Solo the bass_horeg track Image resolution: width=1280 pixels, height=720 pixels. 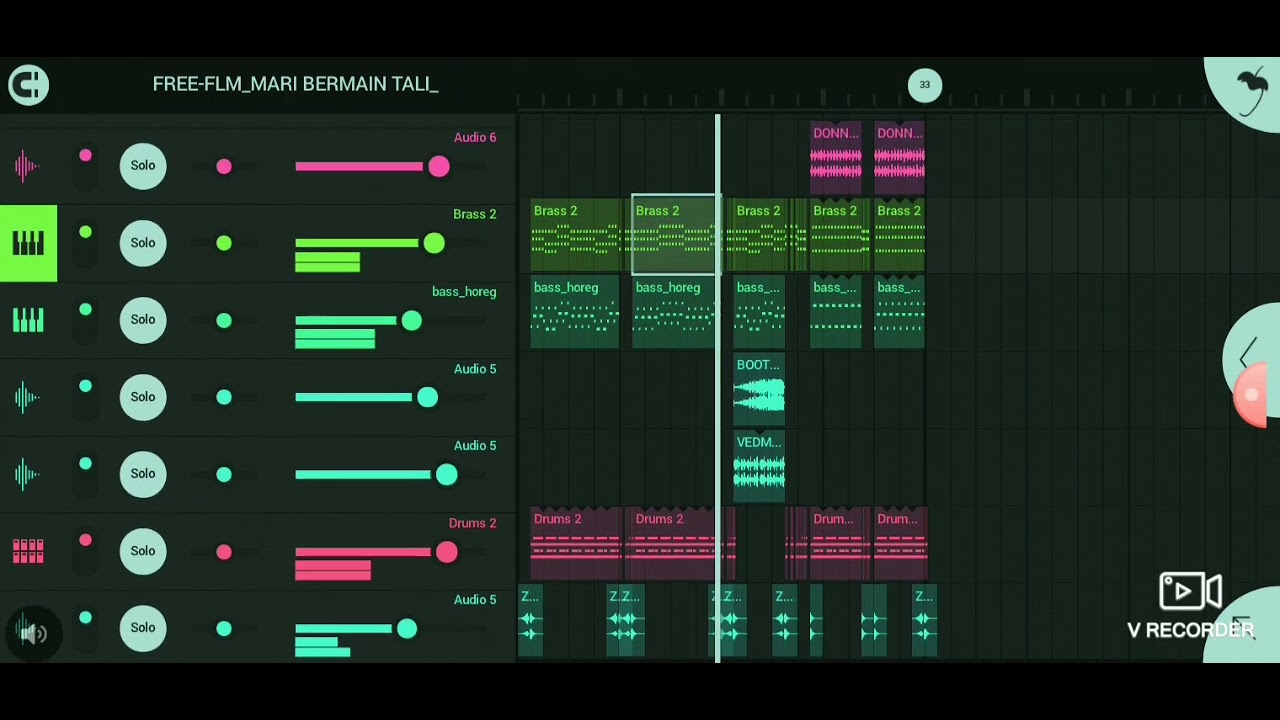coord(143,320)
